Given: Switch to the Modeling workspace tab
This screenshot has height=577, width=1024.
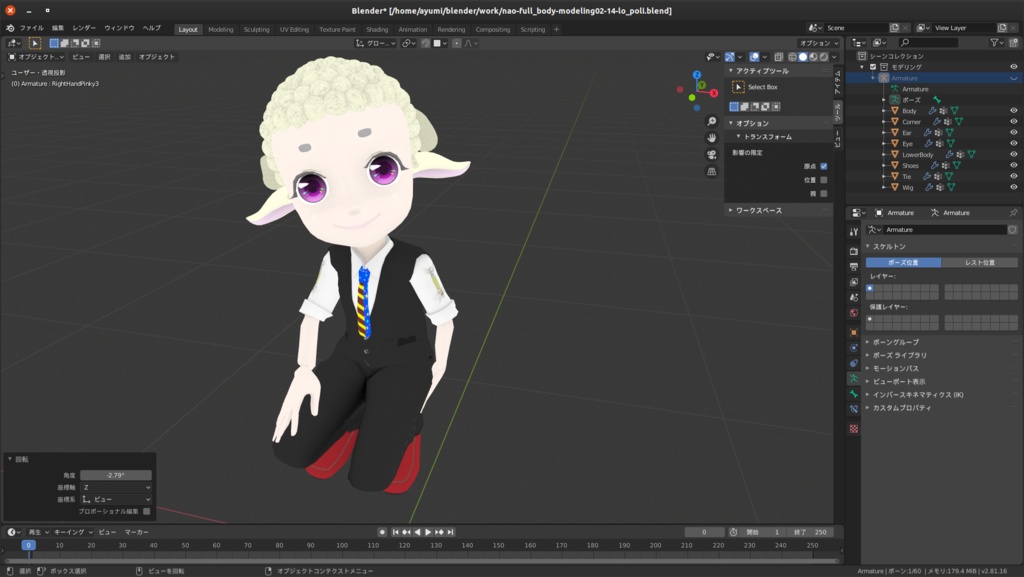Looking at the screenshot, I should (222, 29).
